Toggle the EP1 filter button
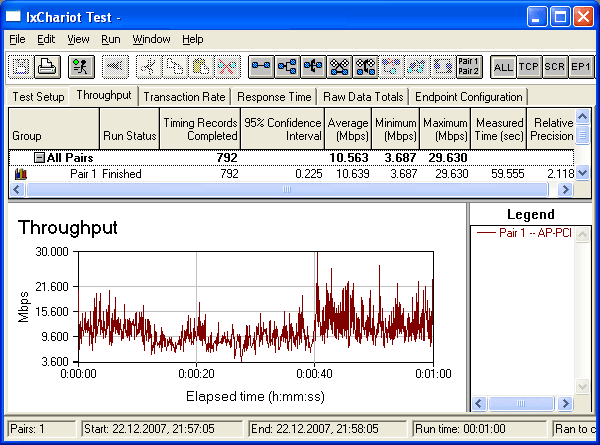Viewport: 600px width, 445px height. [x=581, y=67]
